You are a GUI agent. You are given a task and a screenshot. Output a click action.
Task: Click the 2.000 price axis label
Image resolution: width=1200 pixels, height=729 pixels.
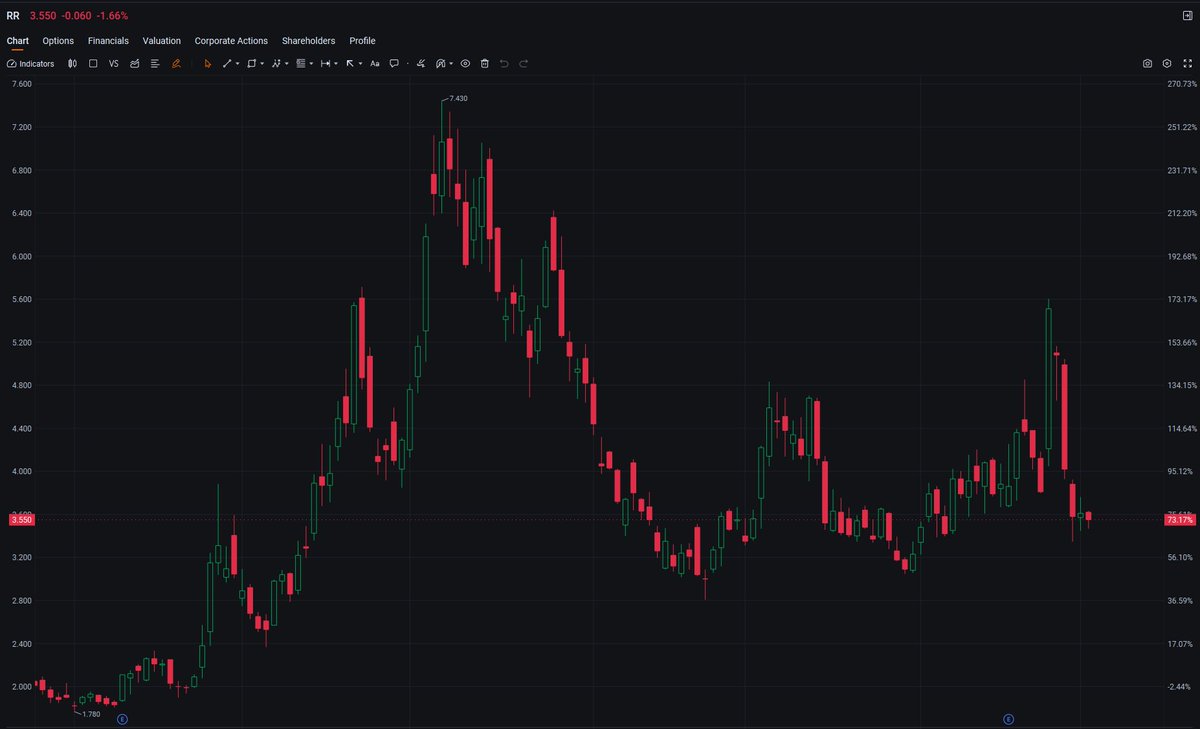pyautogui.click(x=22, y=686)
